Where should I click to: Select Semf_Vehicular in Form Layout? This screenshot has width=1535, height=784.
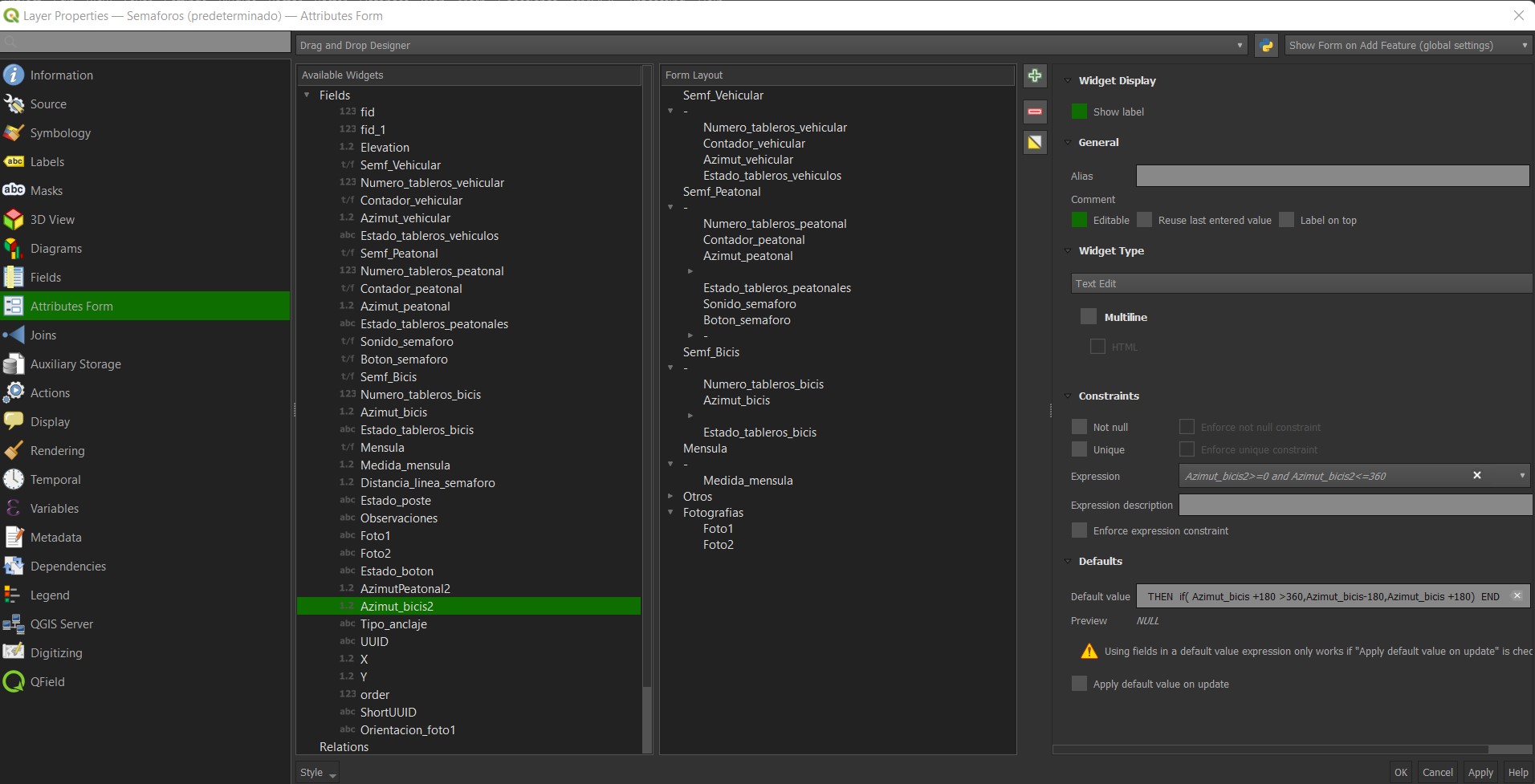tap(723, 95)
